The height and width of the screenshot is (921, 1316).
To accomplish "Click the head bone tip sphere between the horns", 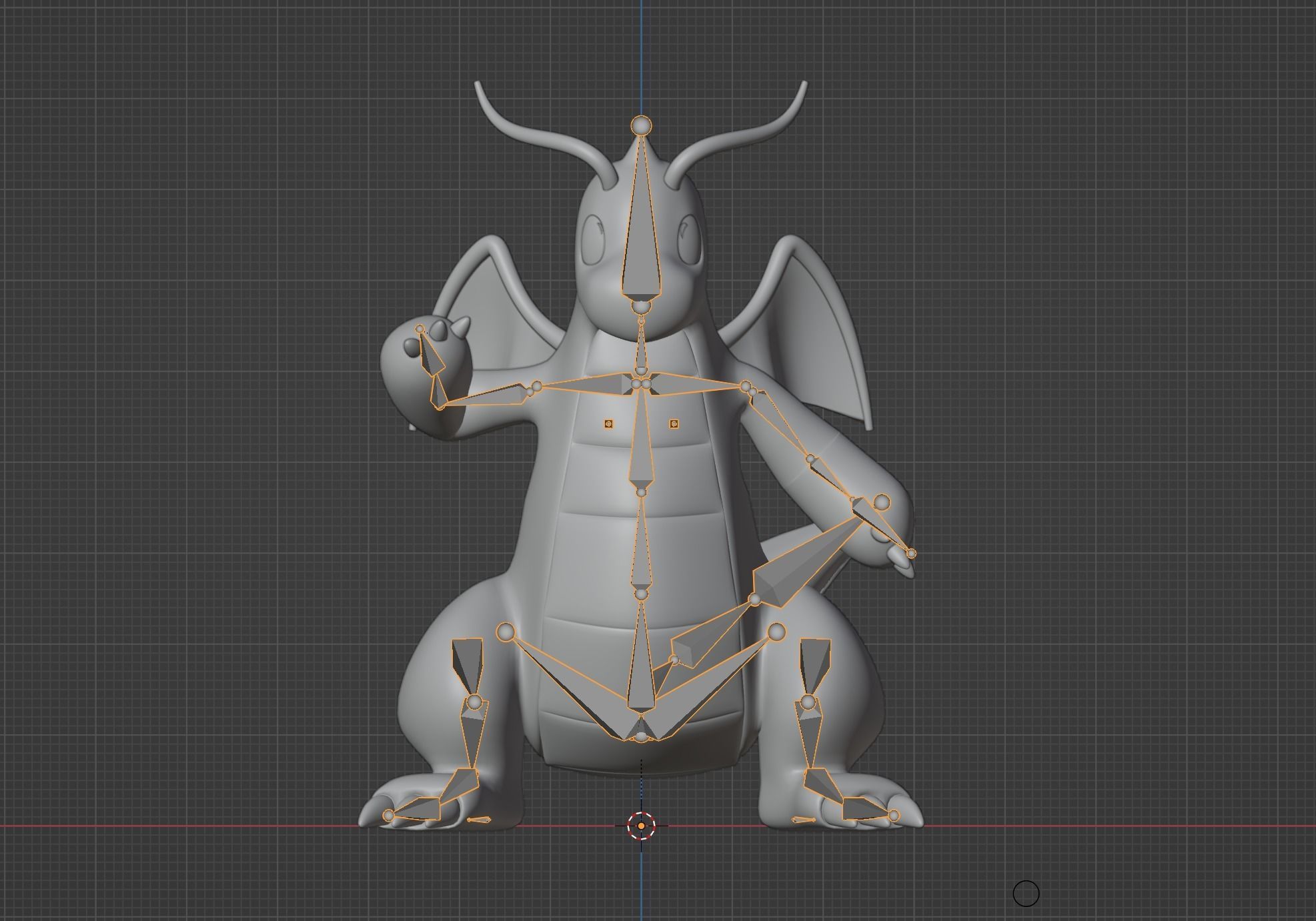I will click(641, 125).
